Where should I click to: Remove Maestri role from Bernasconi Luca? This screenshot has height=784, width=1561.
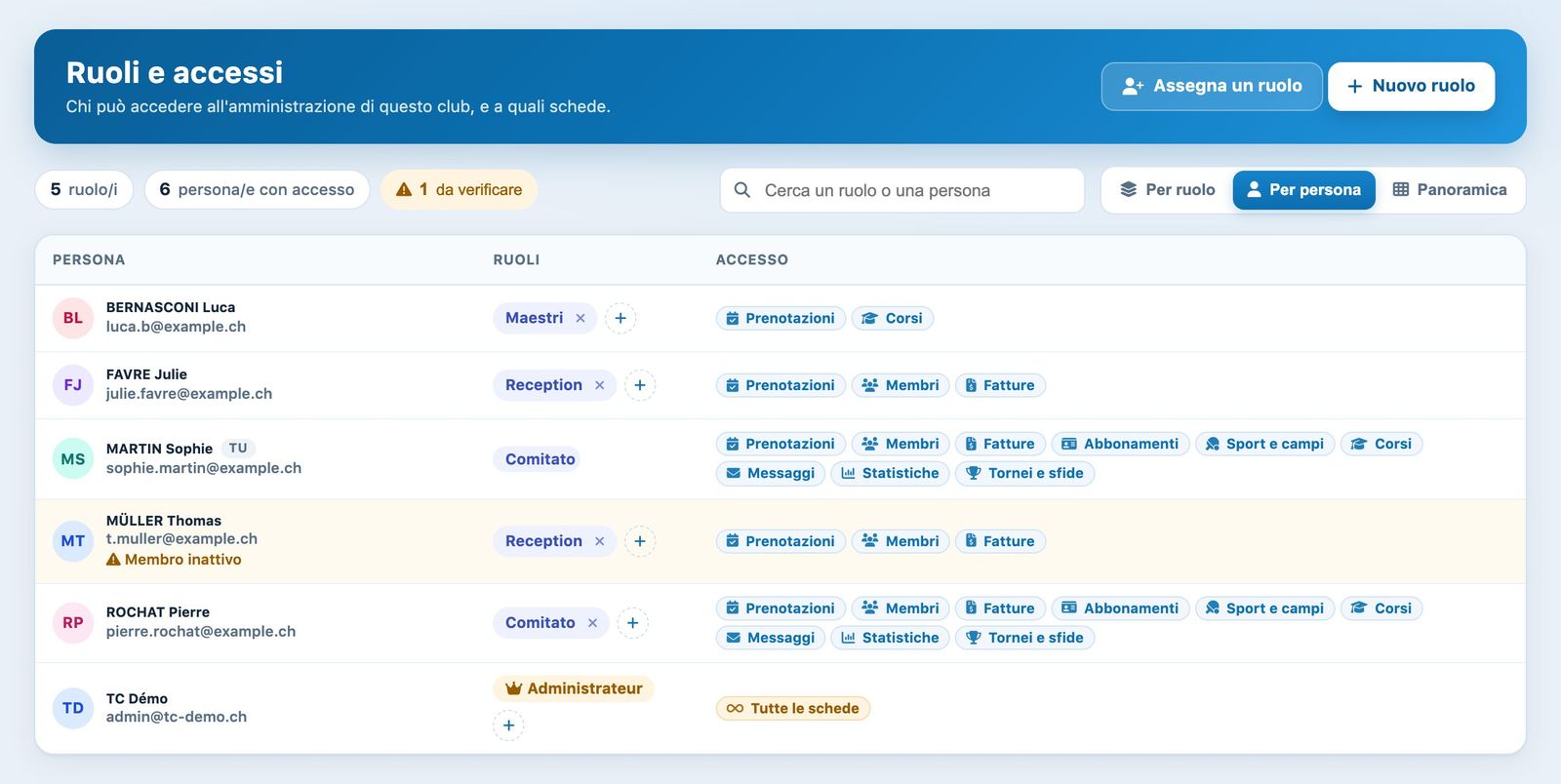tap(580, 318)
